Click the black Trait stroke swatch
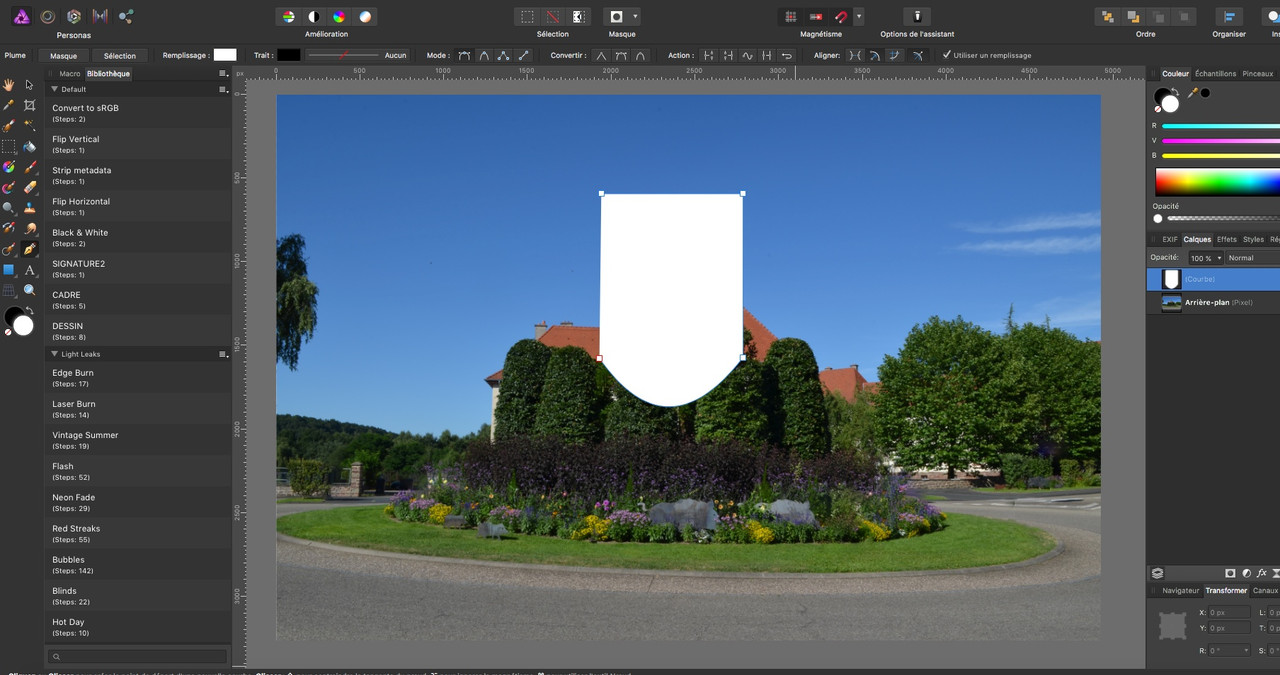 pyautogui.click(x=288, y=55)
